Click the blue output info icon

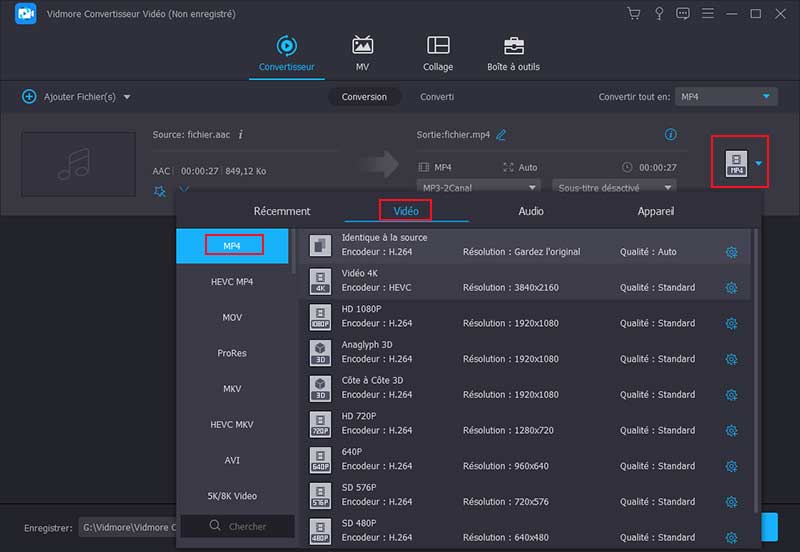670,134
